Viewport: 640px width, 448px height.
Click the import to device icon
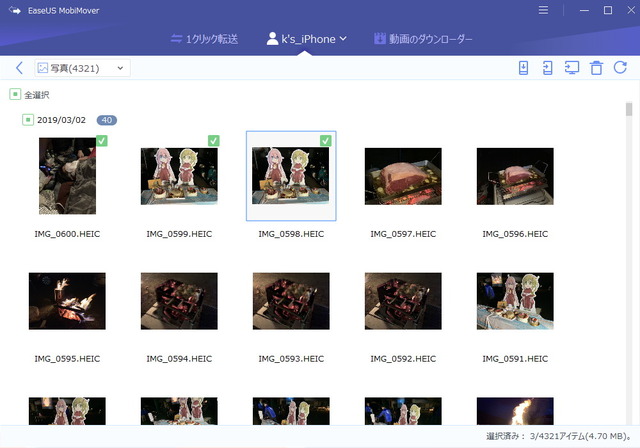coord(523,68)
